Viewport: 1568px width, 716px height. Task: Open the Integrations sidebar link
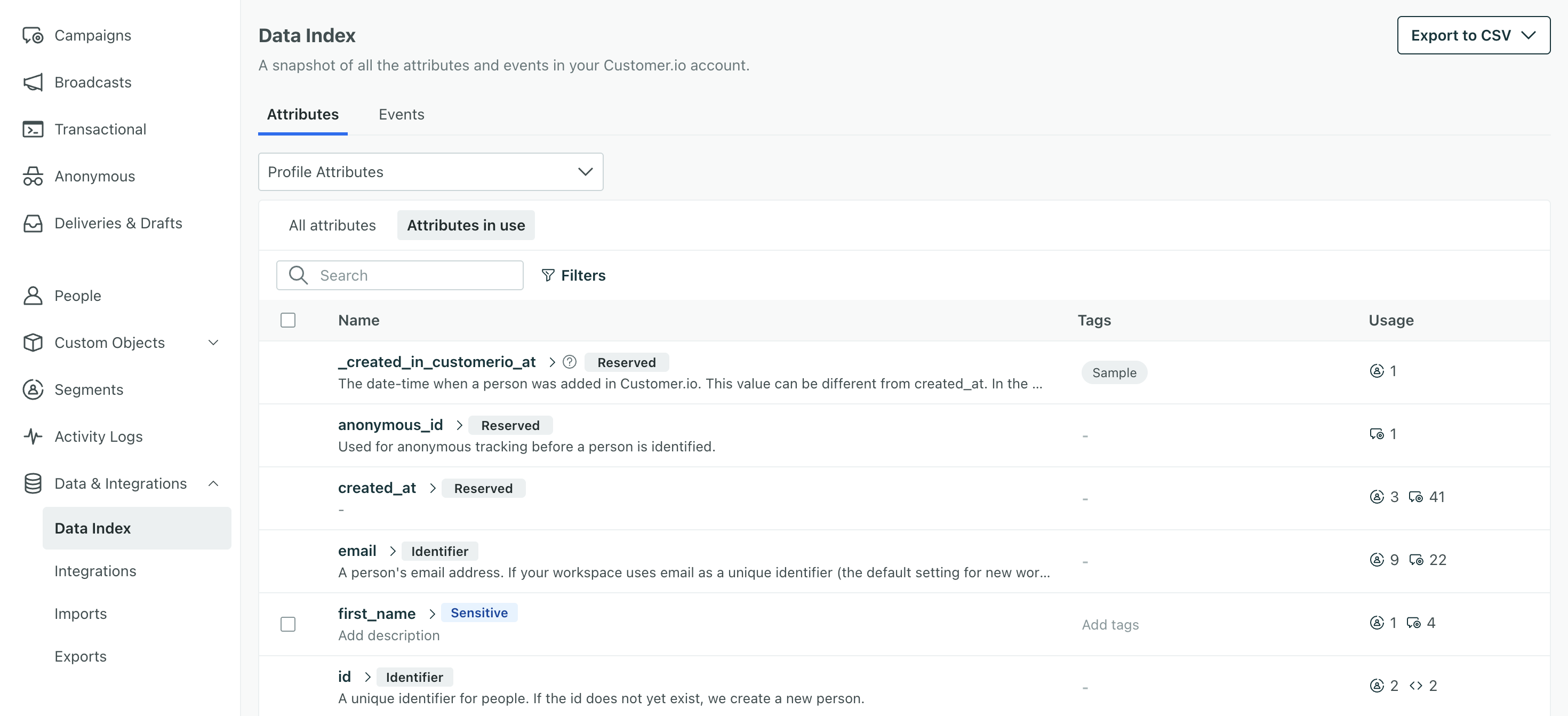(95, 571)
